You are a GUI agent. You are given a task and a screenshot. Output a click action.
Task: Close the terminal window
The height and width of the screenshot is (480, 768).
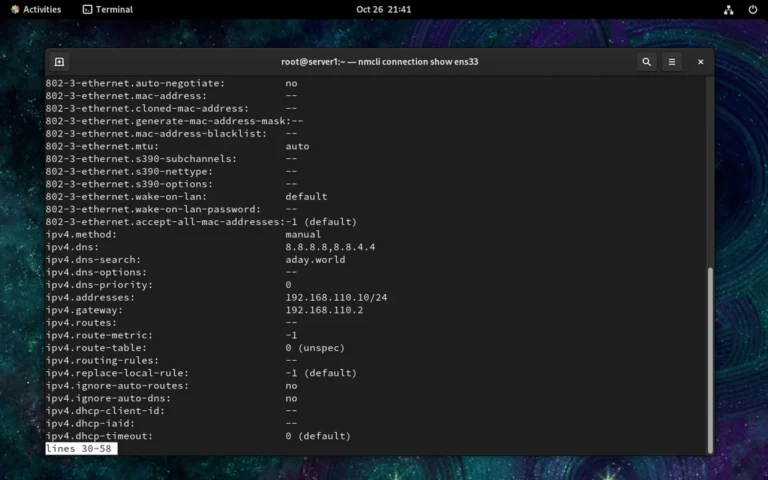tap(700, 62)
